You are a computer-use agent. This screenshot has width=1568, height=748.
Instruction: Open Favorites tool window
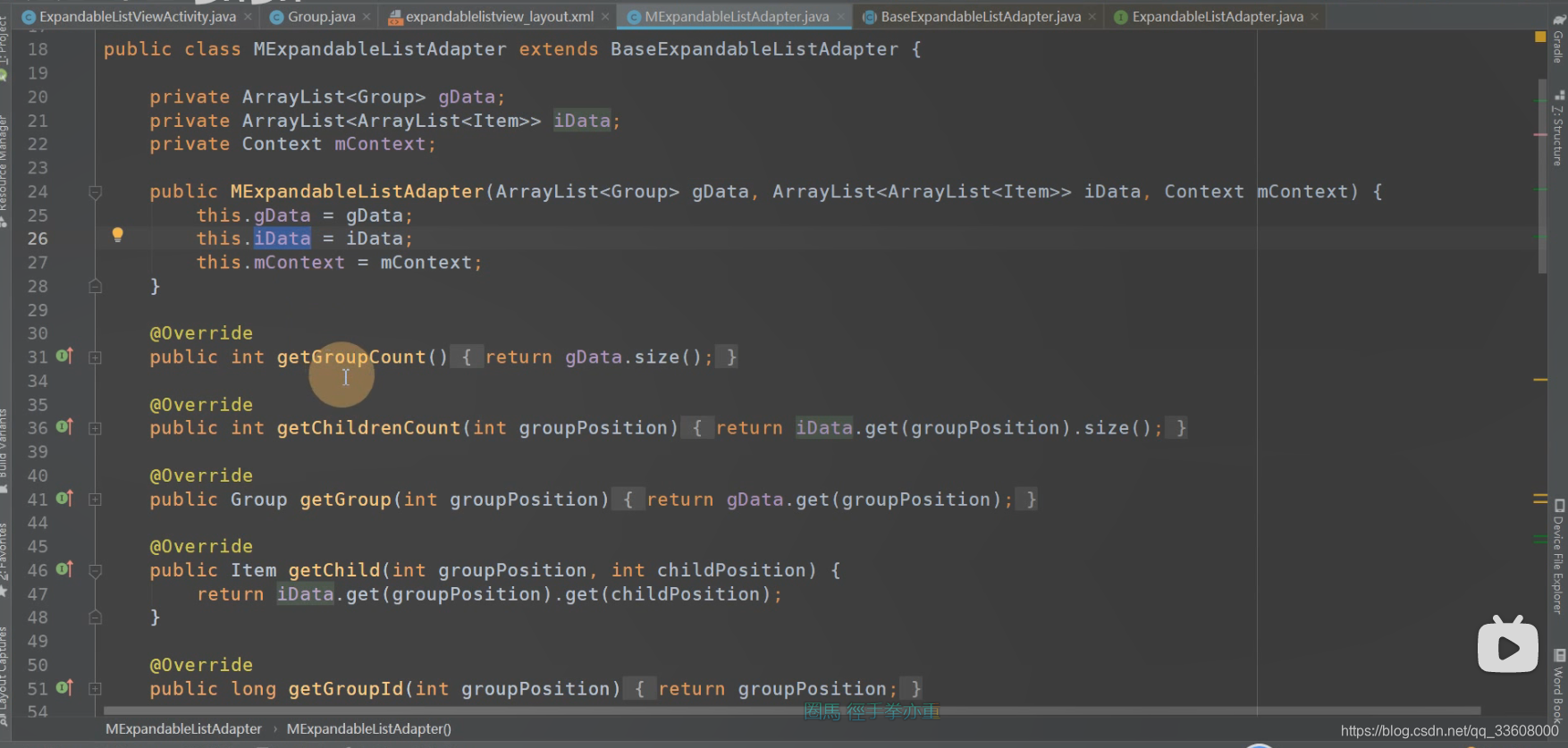(x=4, y=559)
